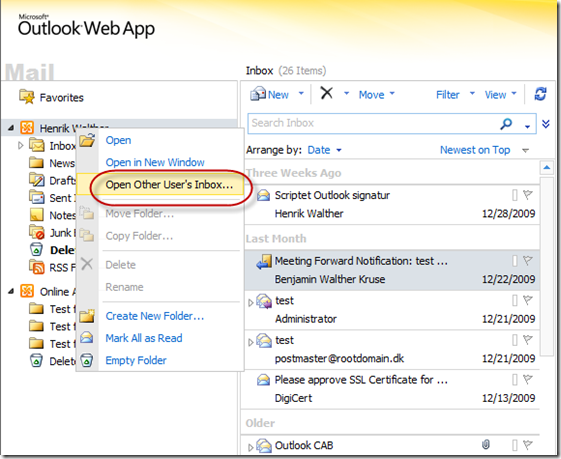This screenshot has height=459, width=561.
Task: Expand the Inbox folder subtree
Action: pos(20,146)
